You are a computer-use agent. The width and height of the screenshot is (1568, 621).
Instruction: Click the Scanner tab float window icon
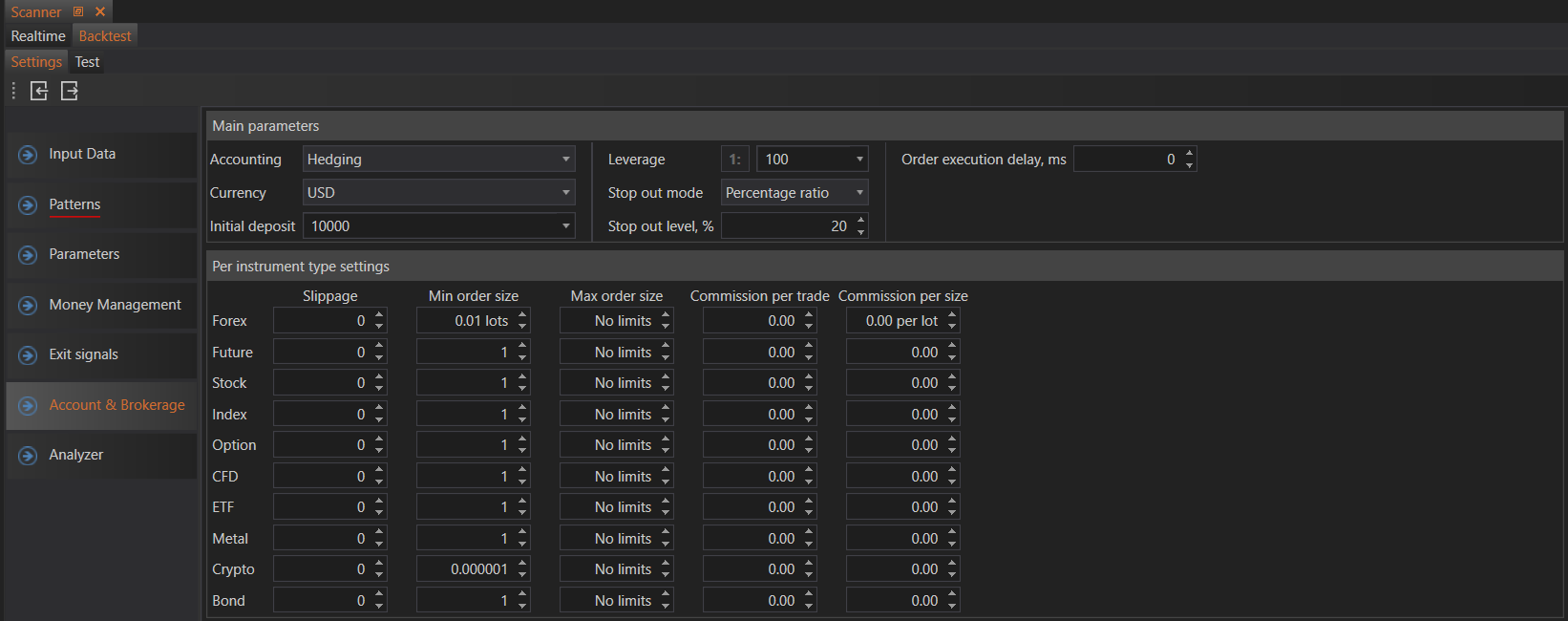coord(78,11)
